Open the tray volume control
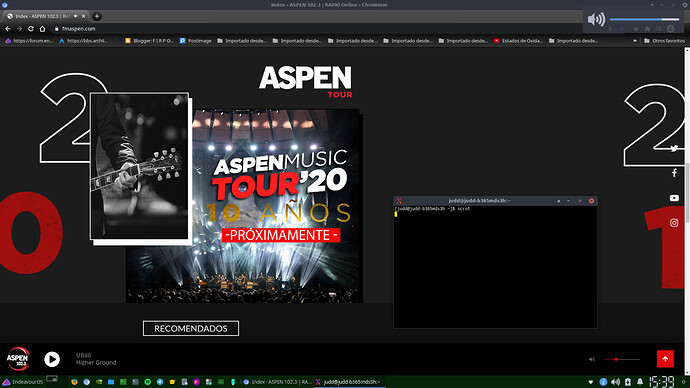The image size is (690, 388). tap(616, 382)
